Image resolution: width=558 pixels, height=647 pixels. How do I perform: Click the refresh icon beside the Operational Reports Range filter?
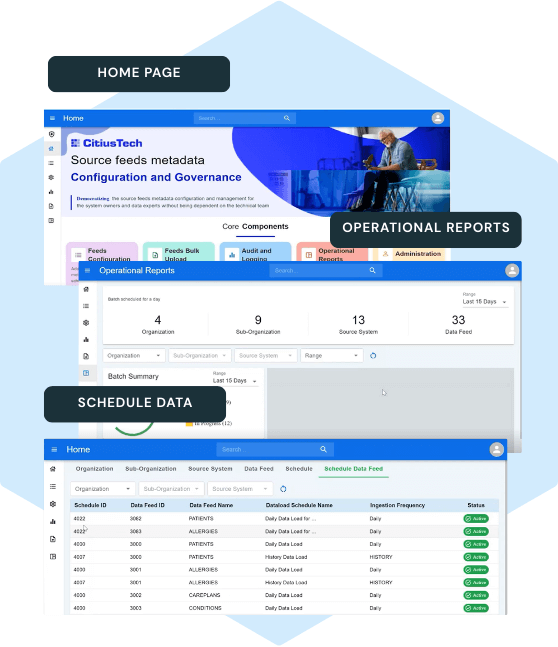pos(373,356)
